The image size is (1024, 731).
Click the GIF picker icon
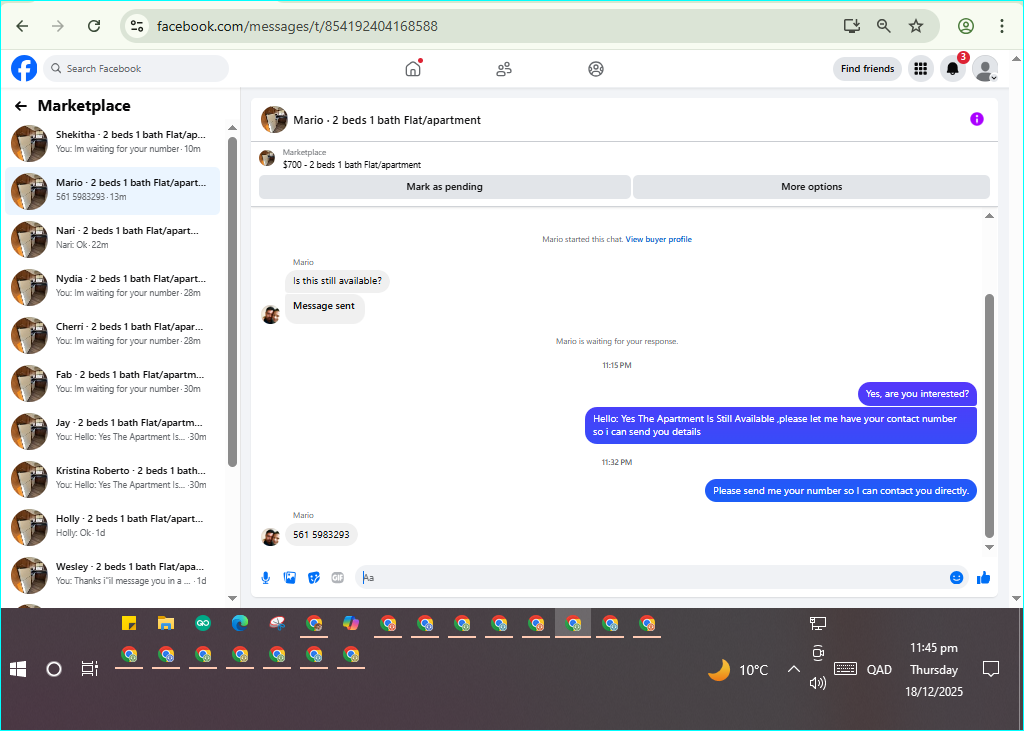[338, 577]
